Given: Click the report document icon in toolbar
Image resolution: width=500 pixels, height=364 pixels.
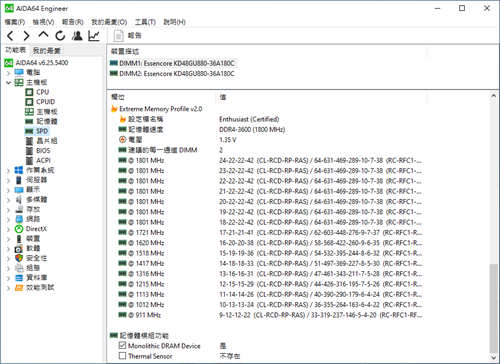Looking at the screenshot, I should pyautogui.click(x=118, y=35).
